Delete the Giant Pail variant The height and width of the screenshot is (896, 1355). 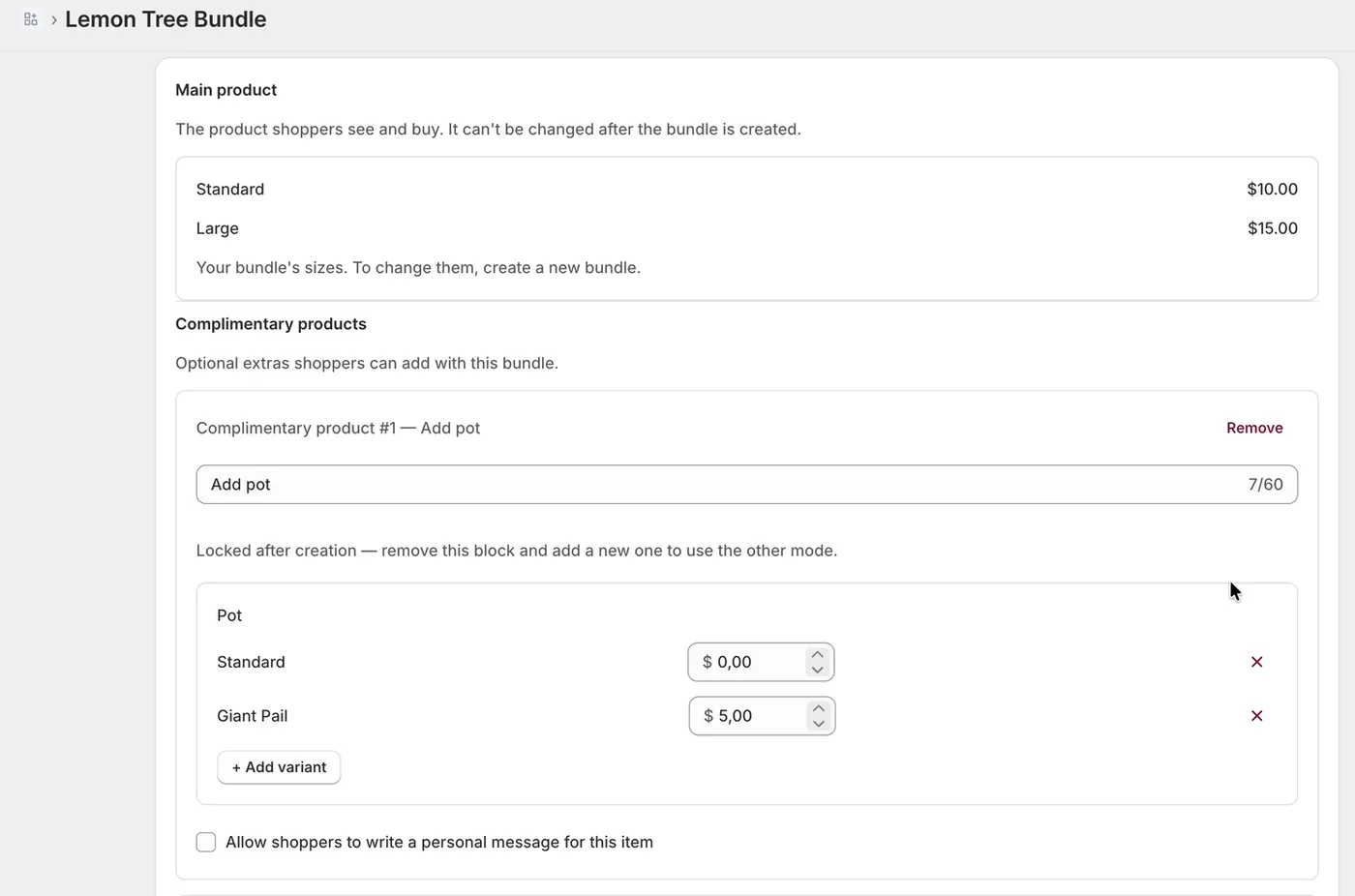[1256, 716]
